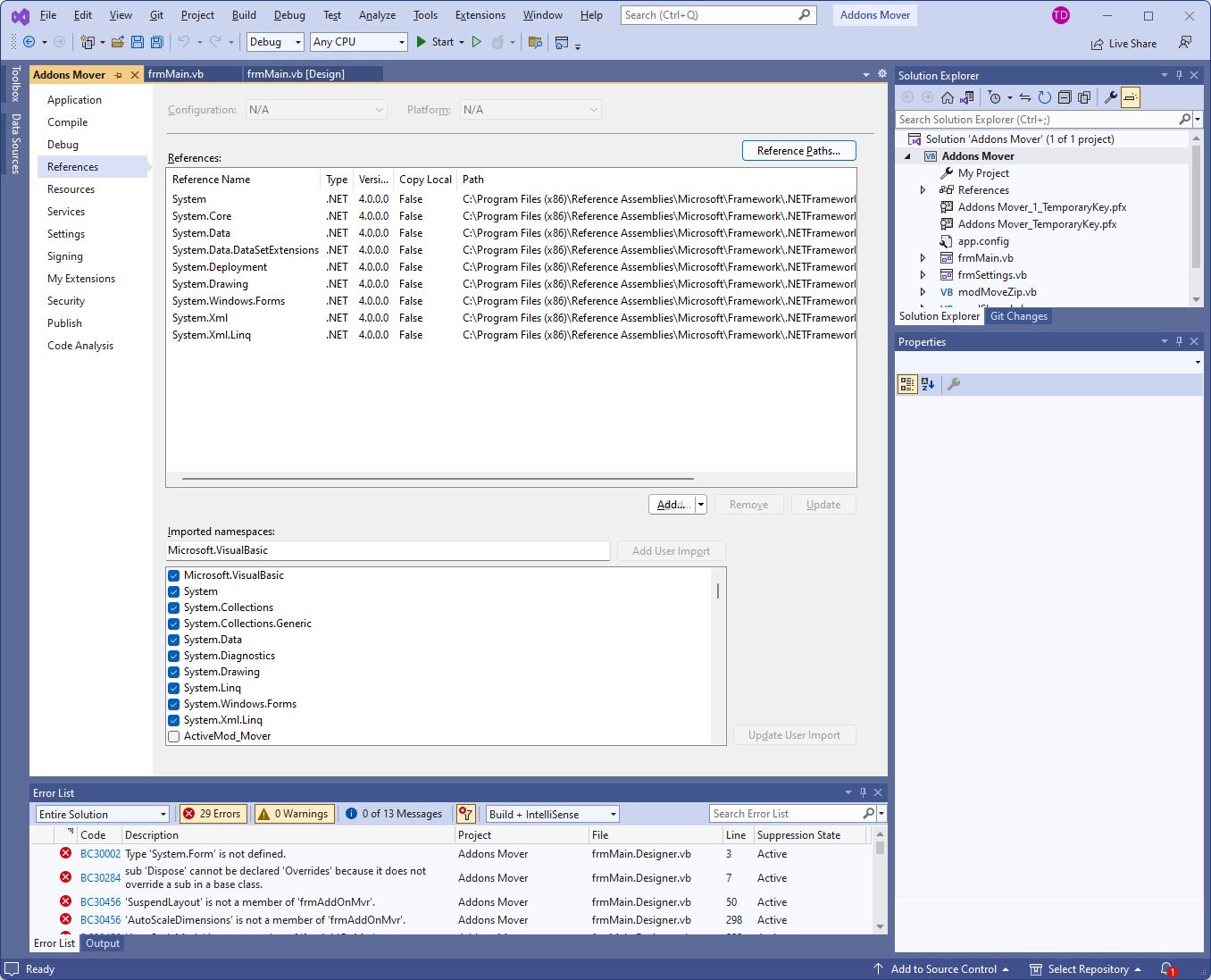Image resolution: width=1211 pixels, height=980 pixels.
Task: Open tab settings gear icon
Action: click(882, 74)
